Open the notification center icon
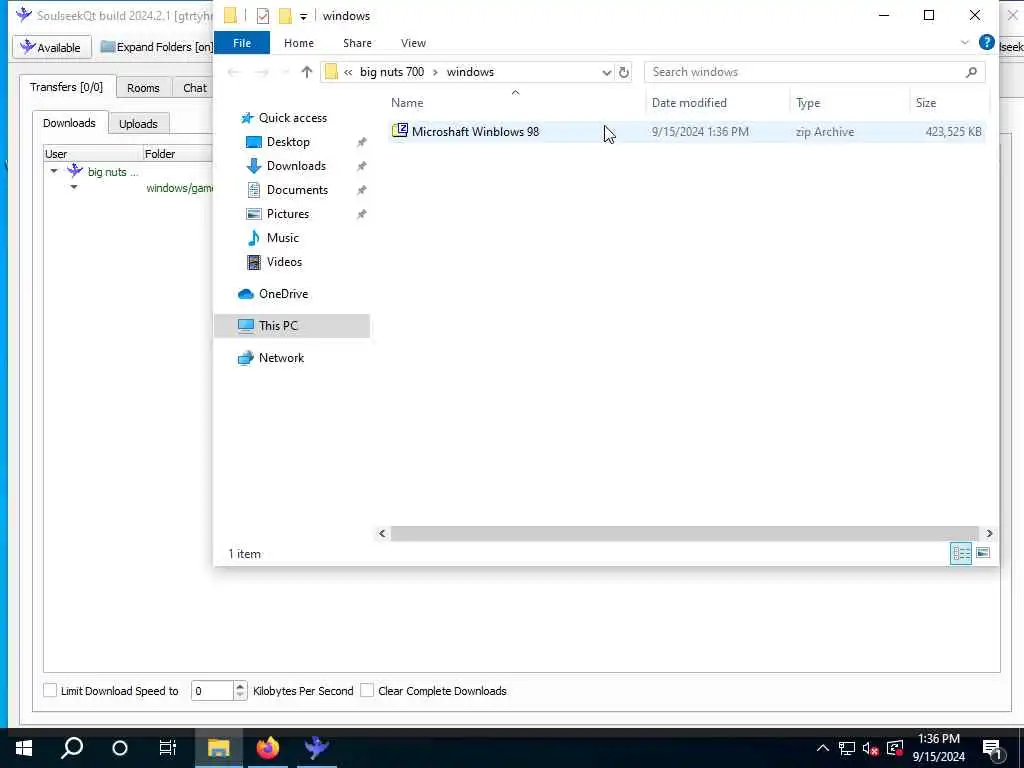The height and width of the screenshot is (768, 1024). tap(992, 748)
